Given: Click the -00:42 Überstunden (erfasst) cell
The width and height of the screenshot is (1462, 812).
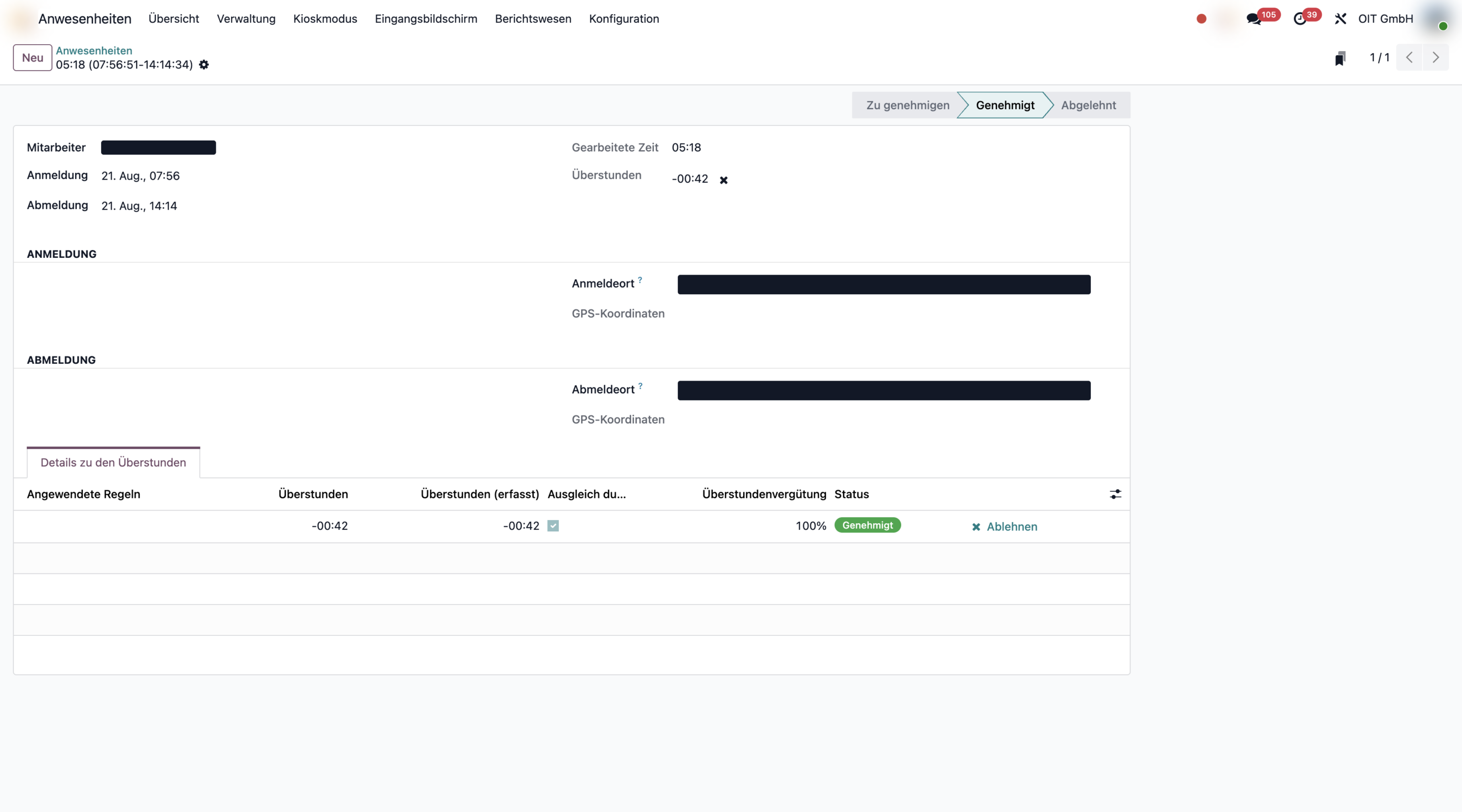Looking at the screenshot, I should [521, 526].
